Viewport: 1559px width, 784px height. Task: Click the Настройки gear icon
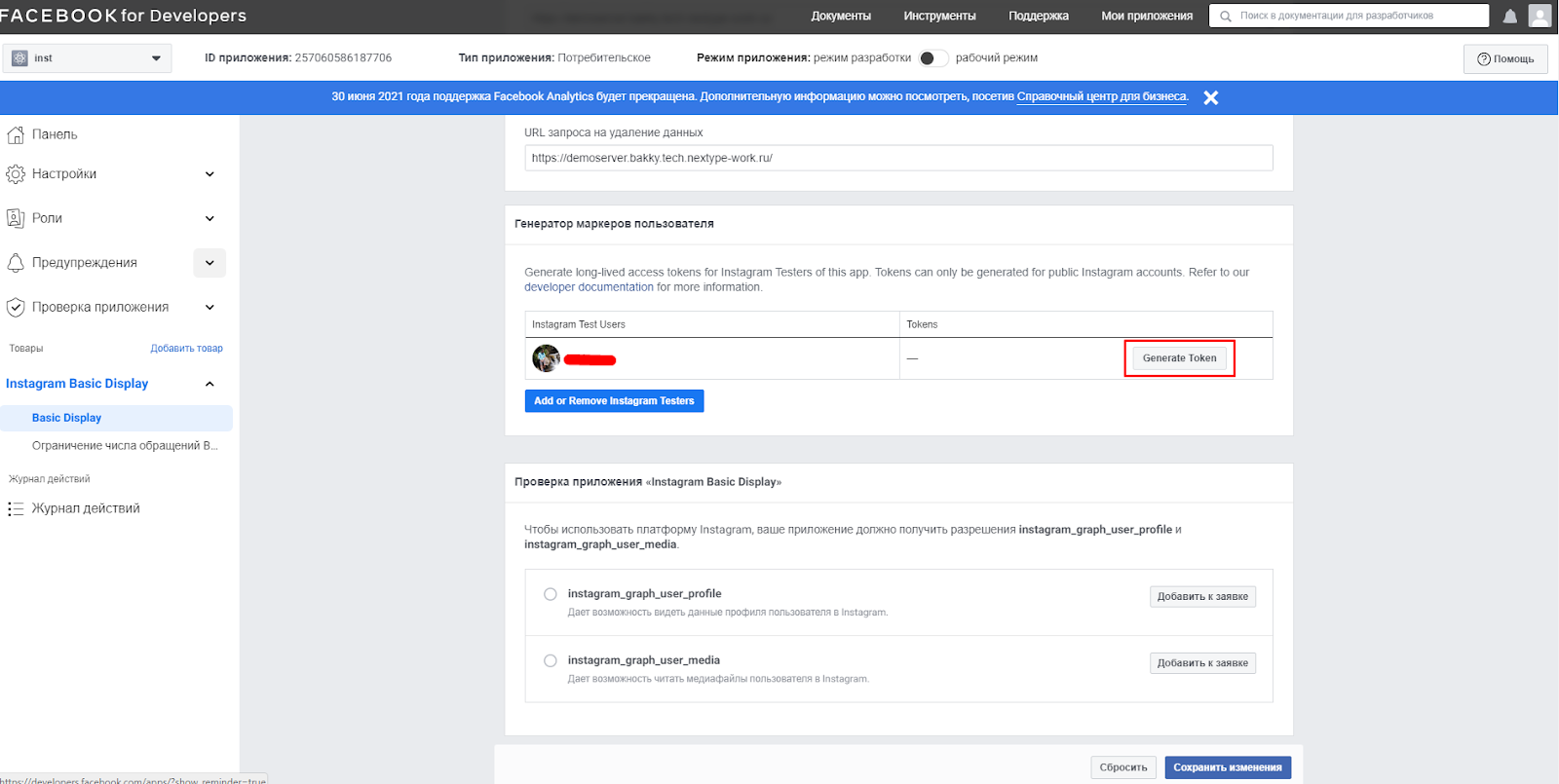click(16, 174)
